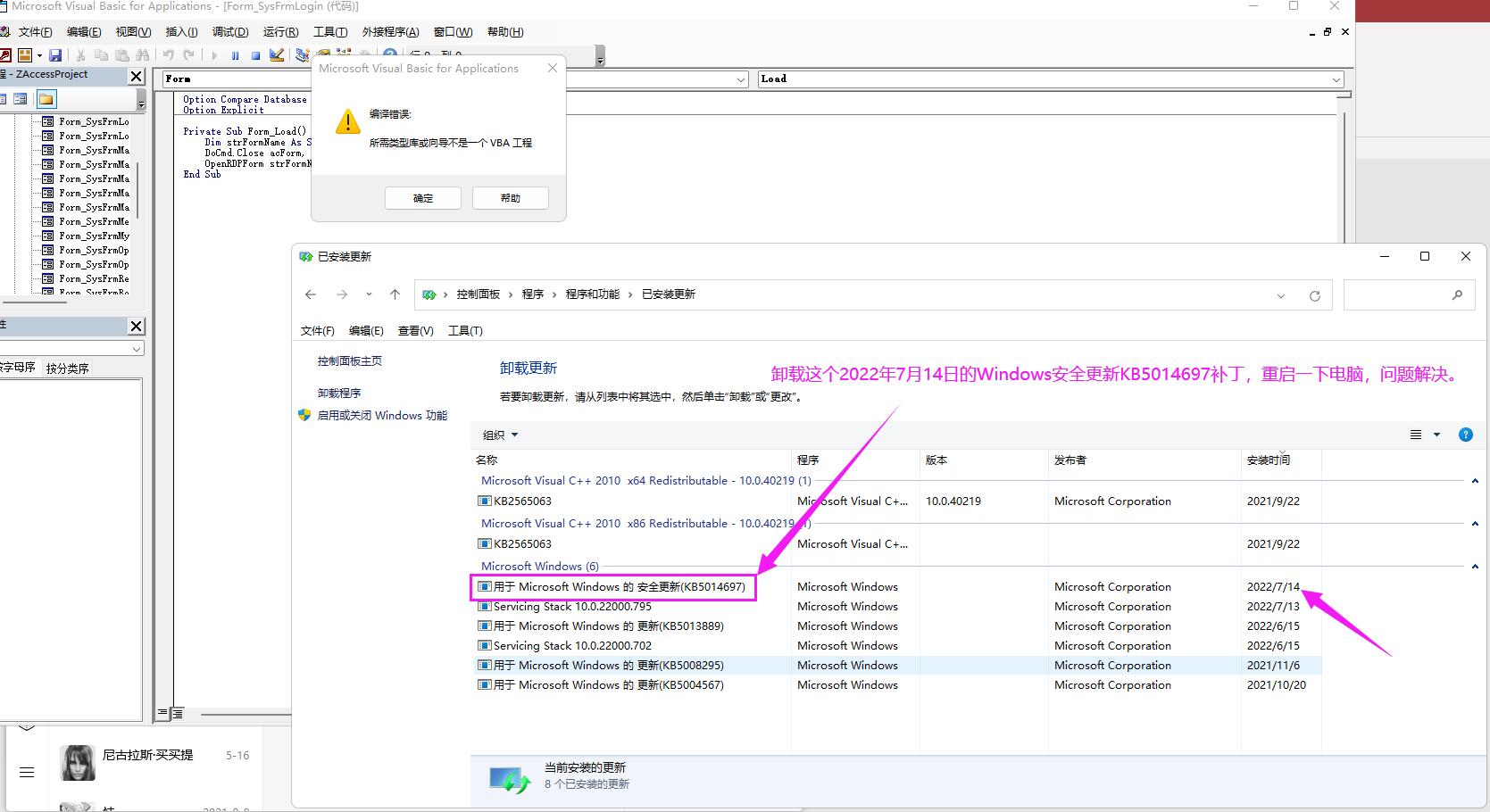
Task: Close the compile error dialog with X
Action: (x=552, y=68)
